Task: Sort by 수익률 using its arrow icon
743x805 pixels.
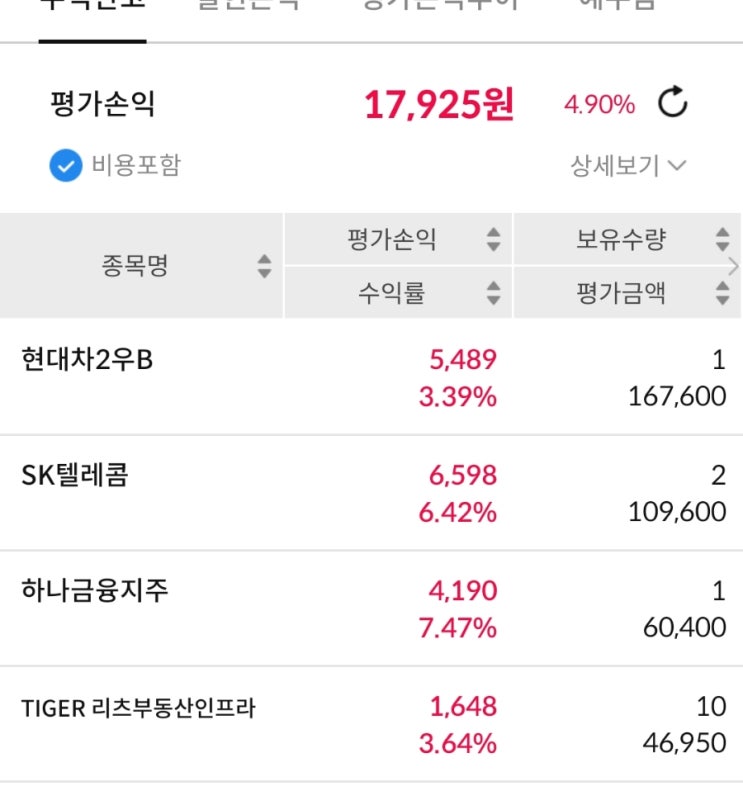Action: click(493, 293)
